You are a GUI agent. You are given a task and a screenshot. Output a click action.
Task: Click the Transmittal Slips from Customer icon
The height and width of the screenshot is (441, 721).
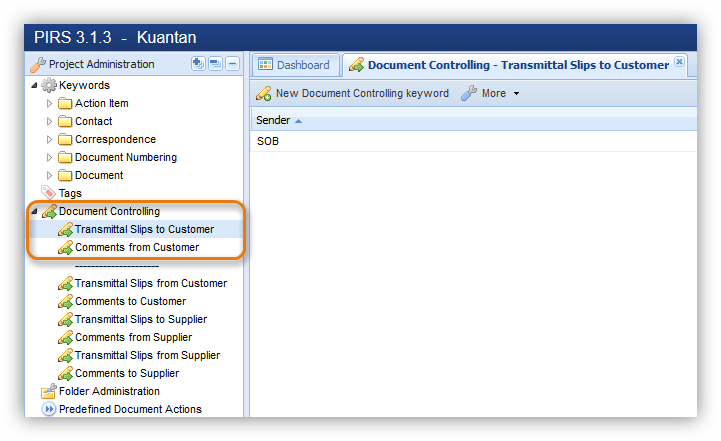pos(65,283)
